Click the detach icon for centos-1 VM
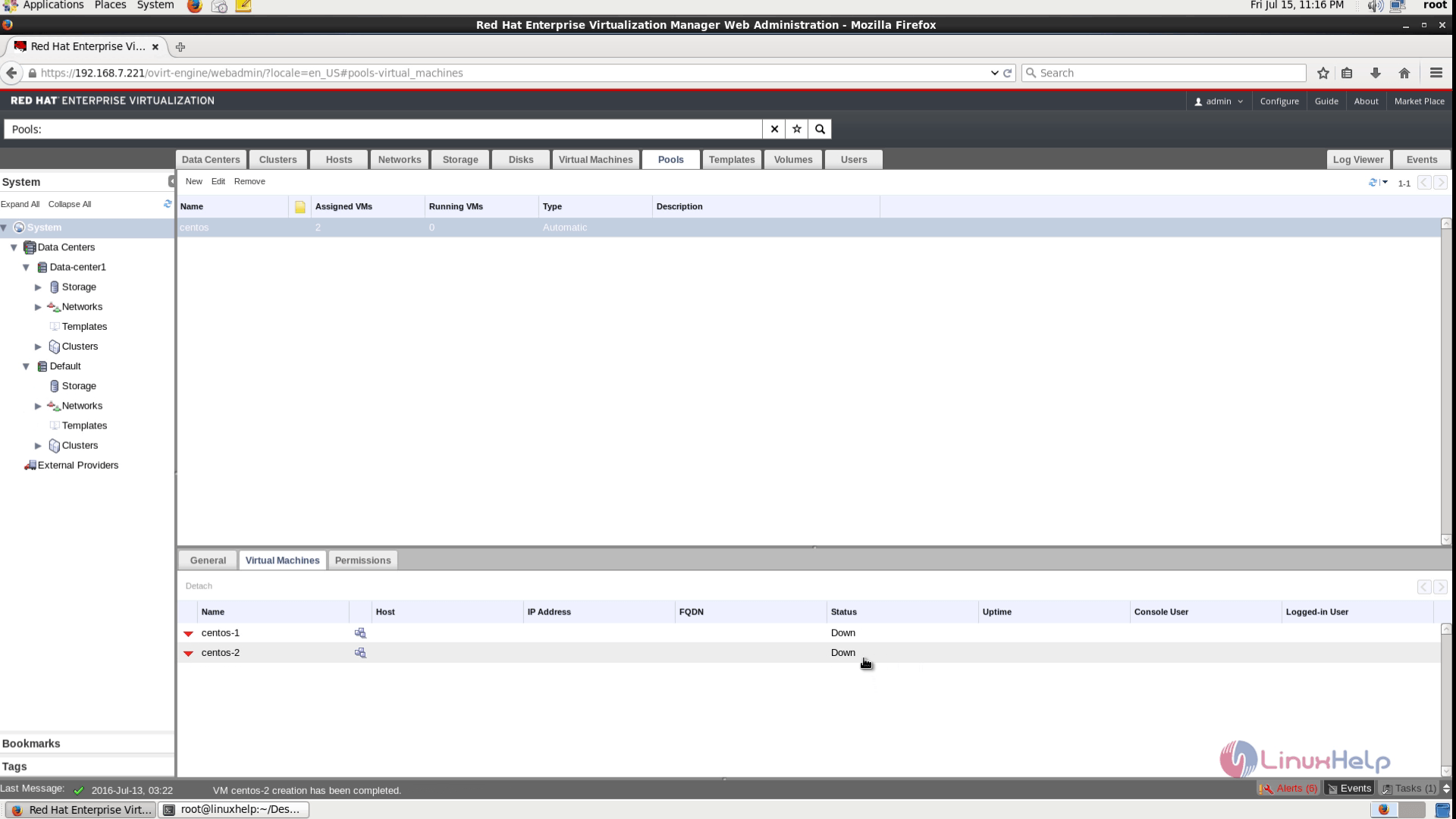This screenshot has height=819, width=1456. coord(360,632)
